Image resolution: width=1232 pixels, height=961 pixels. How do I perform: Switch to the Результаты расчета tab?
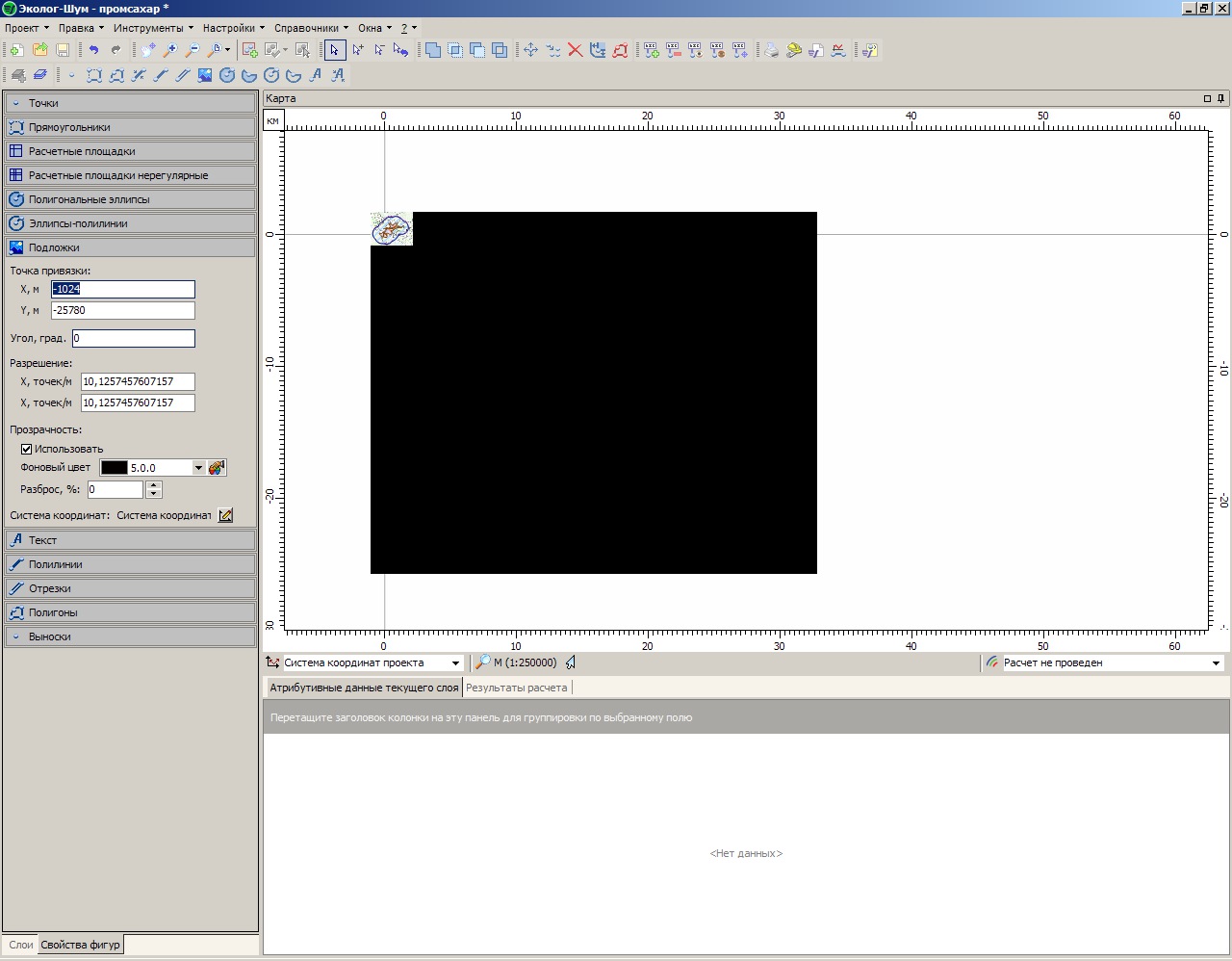(x=517, y=688)
